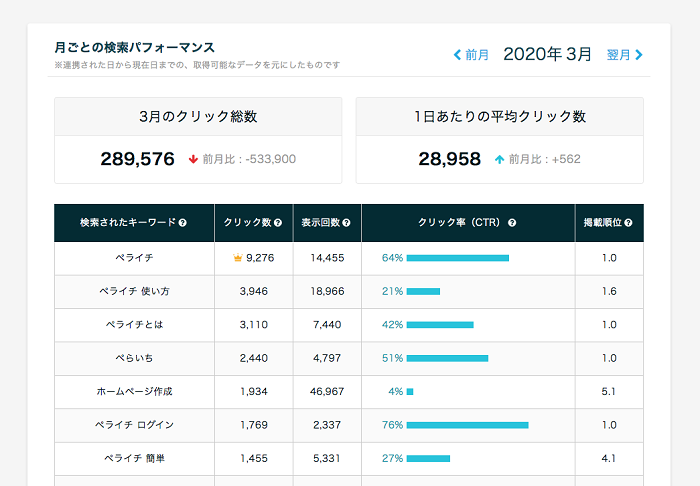Select keyword cell ペライチ 使い方

(x=134, y=291)
